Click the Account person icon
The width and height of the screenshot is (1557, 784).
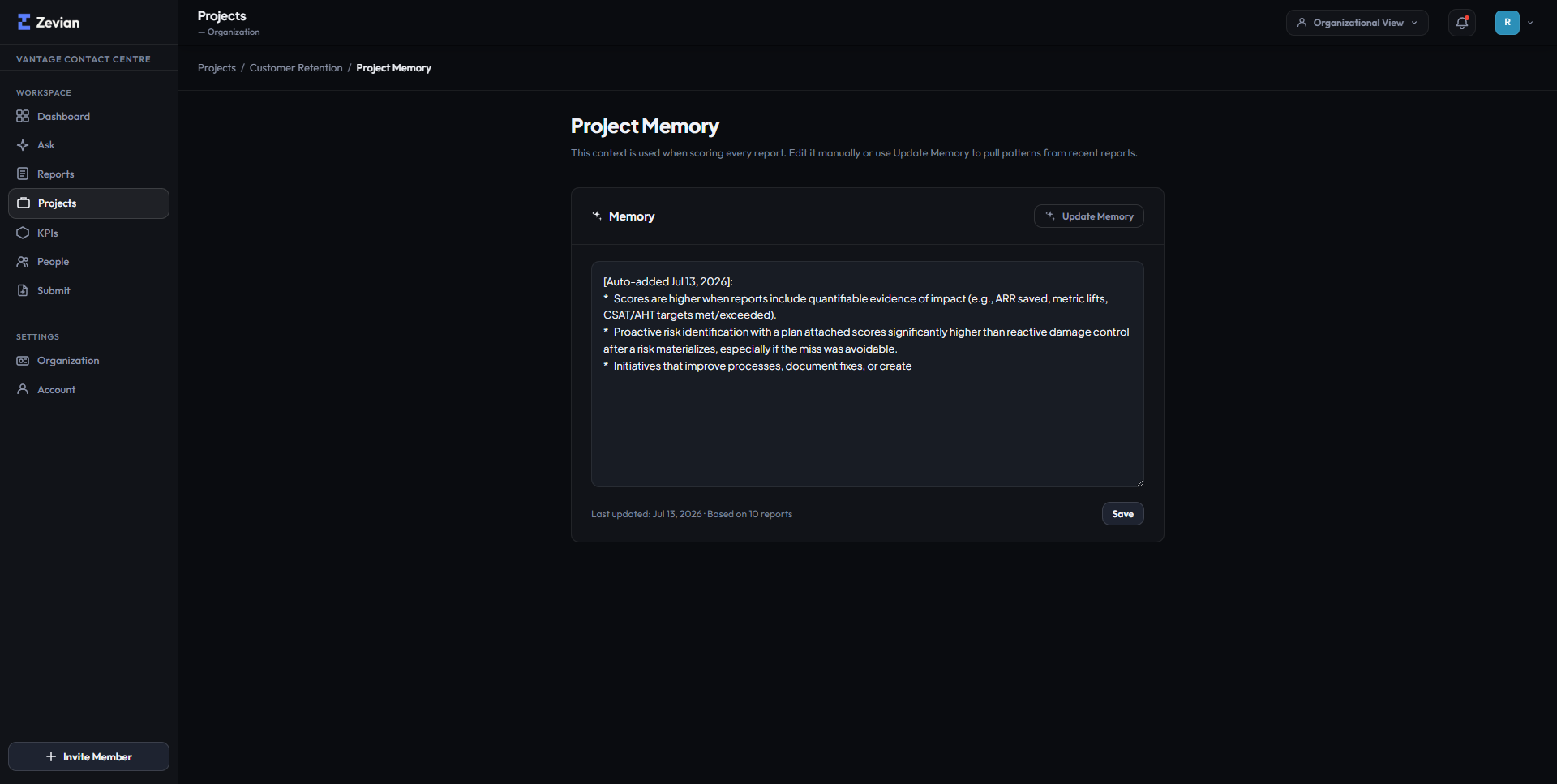tap(23, 389)
